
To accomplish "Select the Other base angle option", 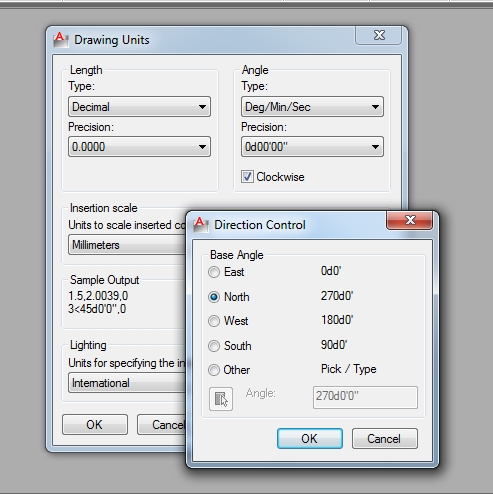I will 214,370.
